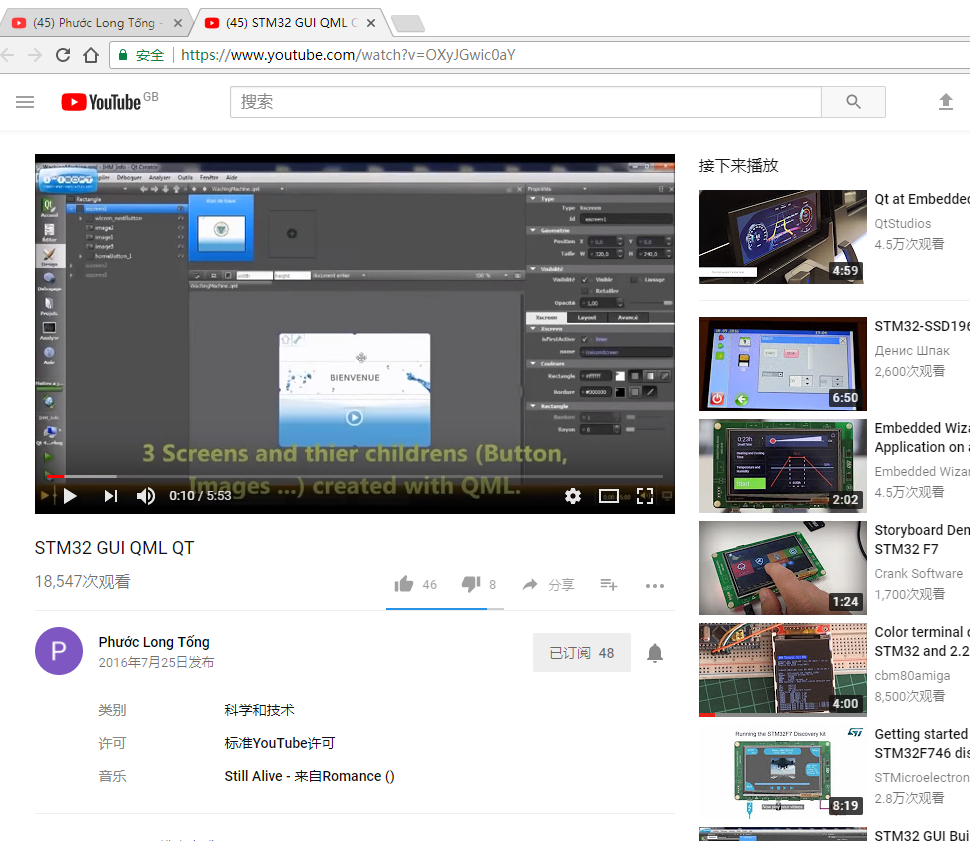Click the 科学和技术 category link

[259, 710]
